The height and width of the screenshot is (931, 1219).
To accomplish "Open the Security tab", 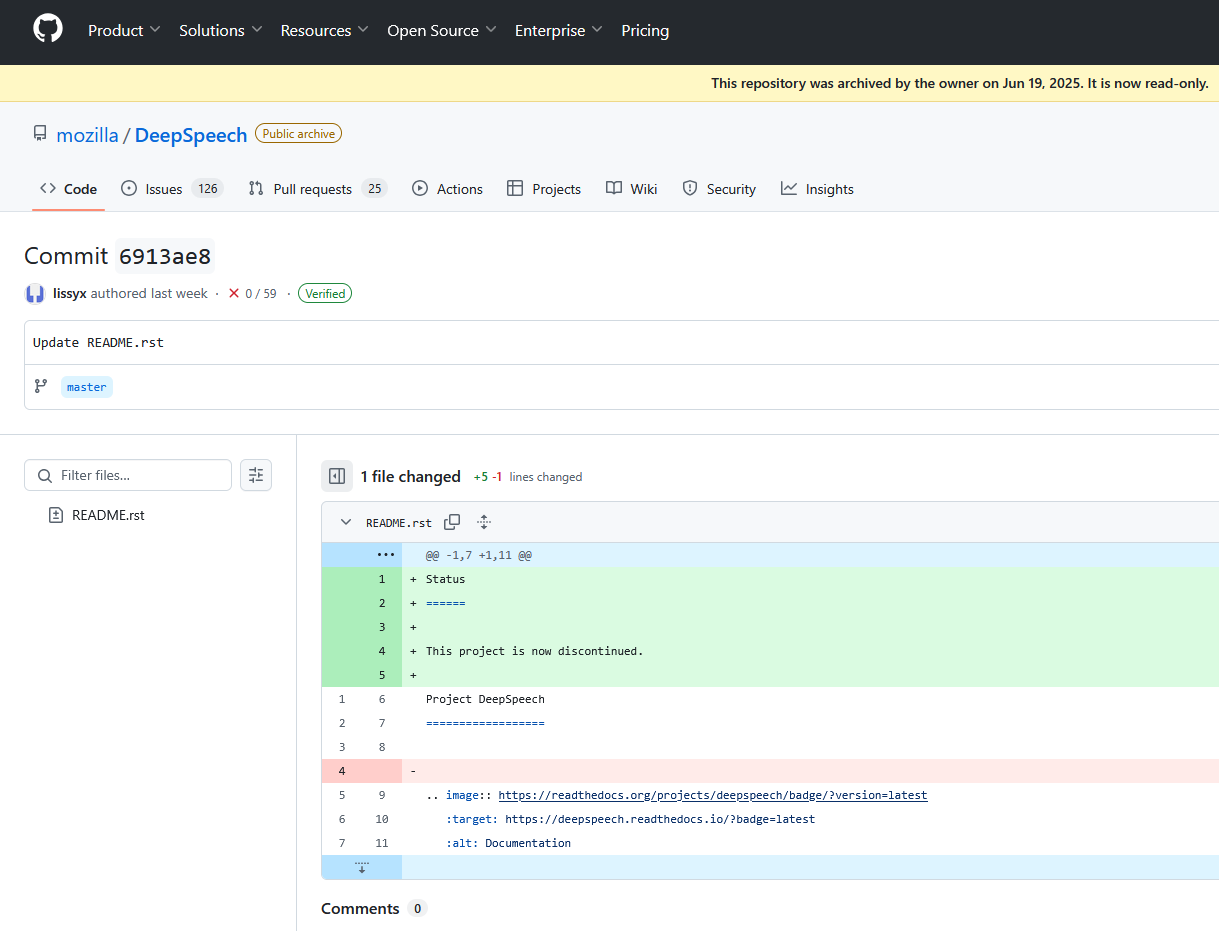I will tap(719, 189).
